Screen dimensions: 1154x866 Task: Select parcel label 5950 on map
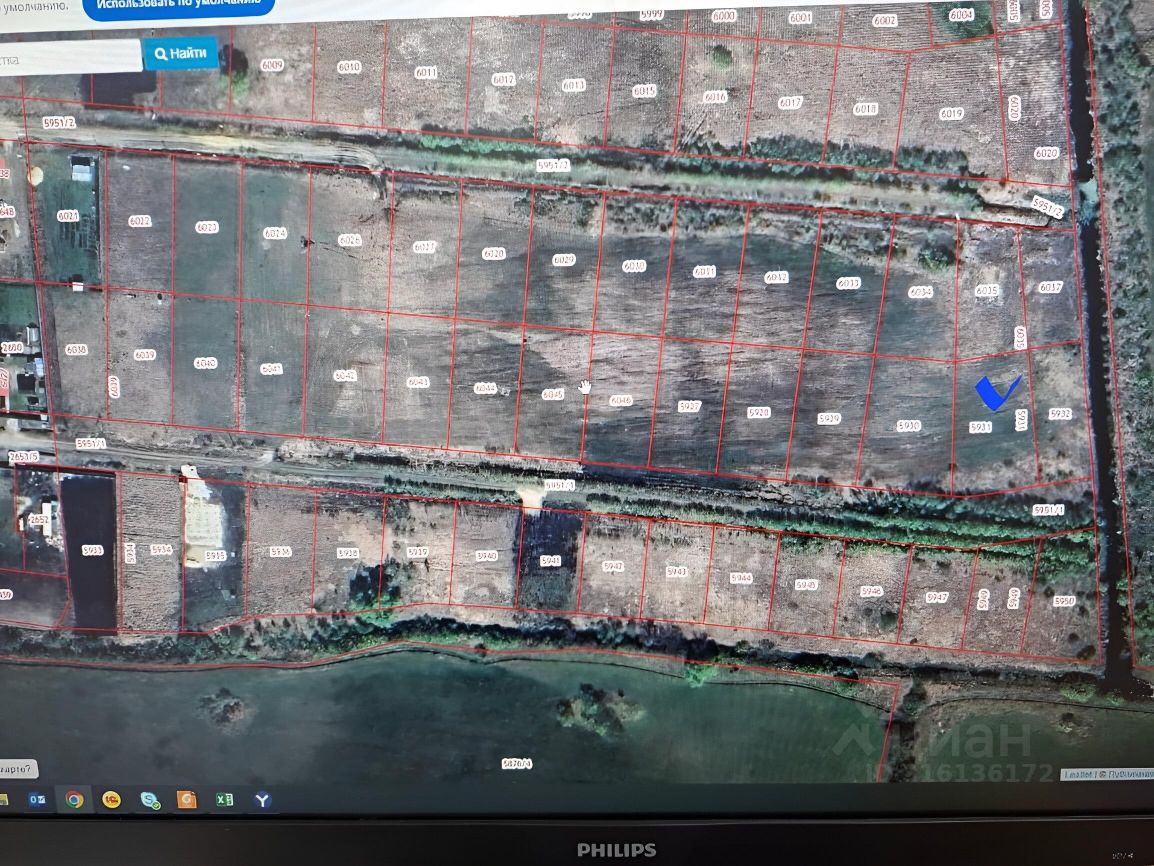pyautogui.click(x=1063, y=601)
